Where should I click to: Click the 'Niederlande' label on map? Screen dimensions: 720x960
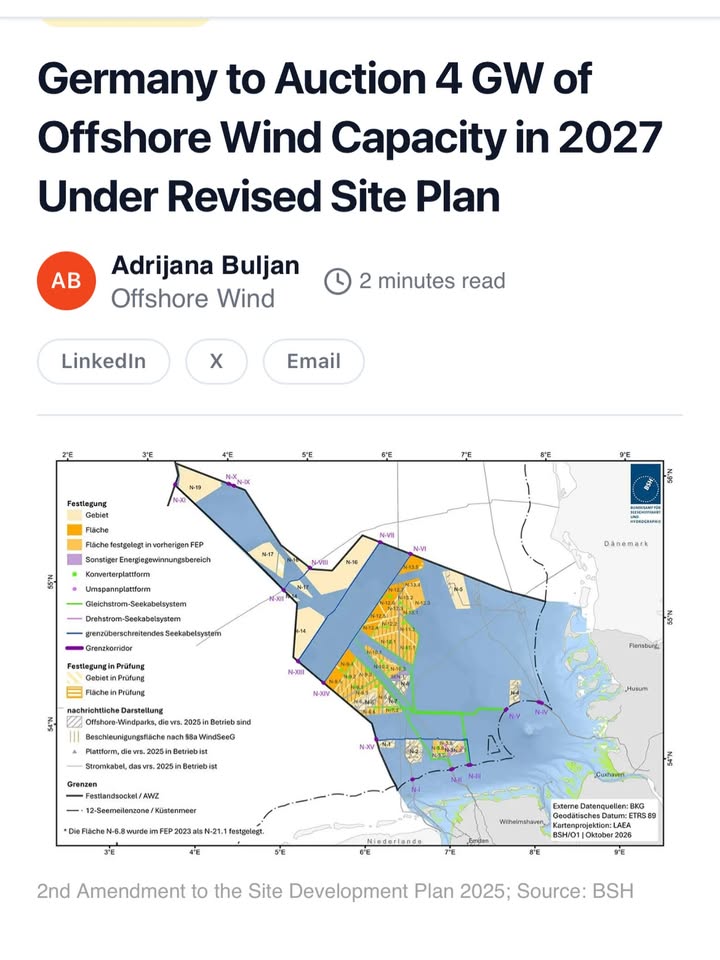(394, 841)
